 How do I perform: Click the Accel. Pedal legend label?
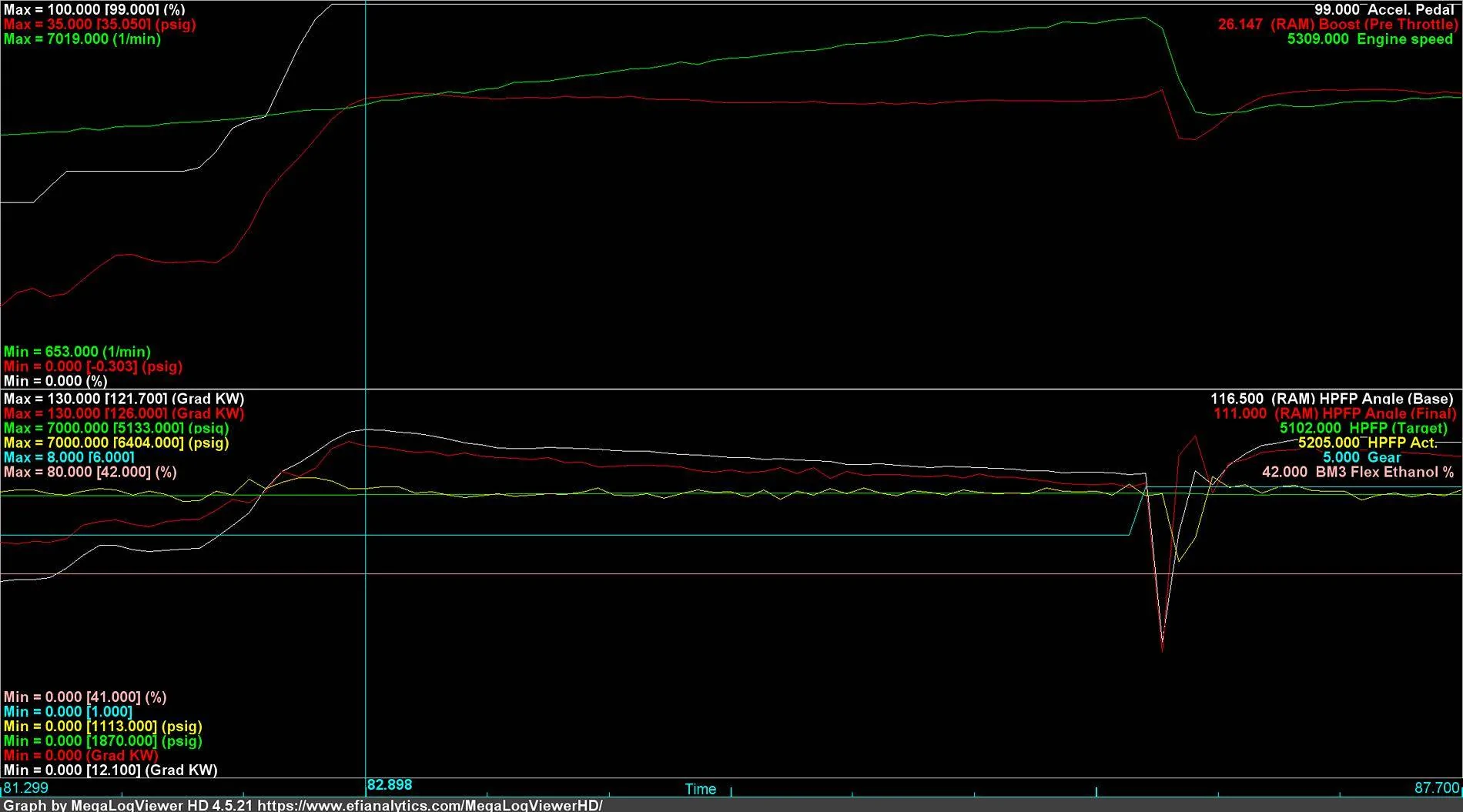(x=1384, y=10)
